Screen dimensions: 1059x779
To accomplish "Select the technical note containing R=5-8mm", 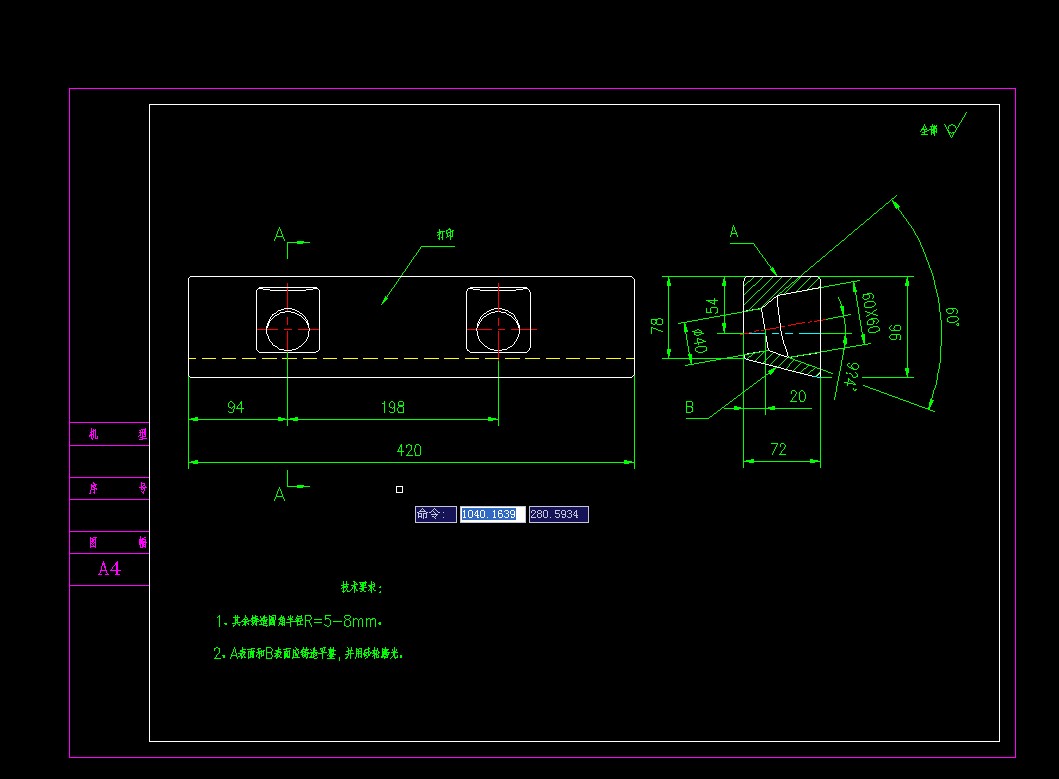I will [x=298, y=621].
